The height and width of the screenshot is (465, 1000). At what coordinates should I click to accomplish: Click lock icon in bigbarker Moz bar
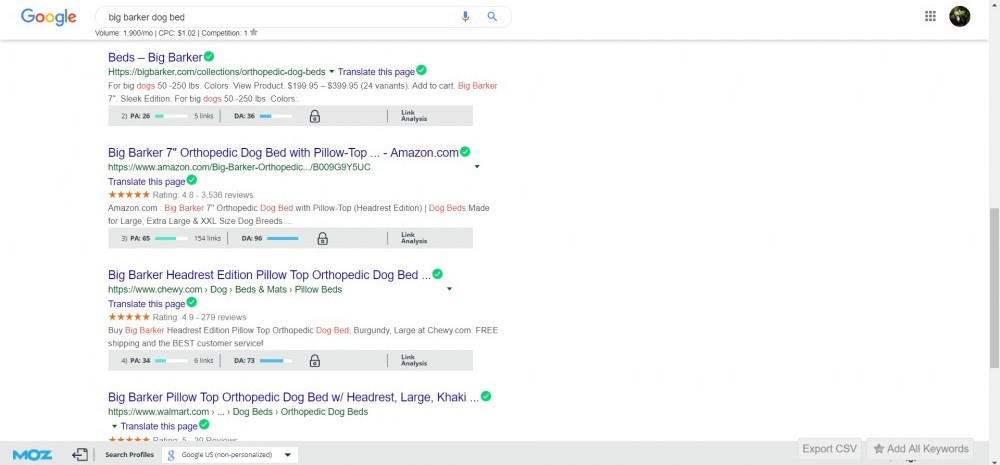click(x=315, y=116)
